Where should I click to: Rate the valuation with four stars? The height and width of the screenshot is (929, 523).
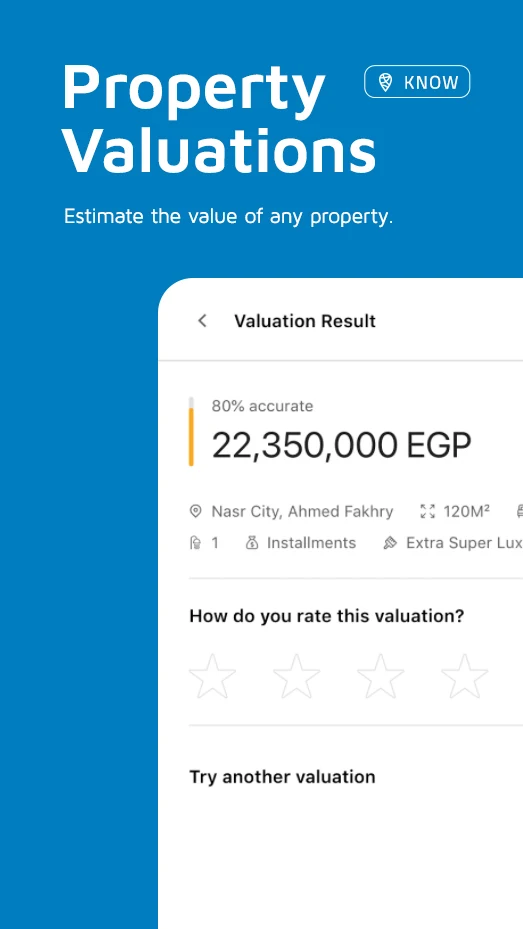(465, 676)
